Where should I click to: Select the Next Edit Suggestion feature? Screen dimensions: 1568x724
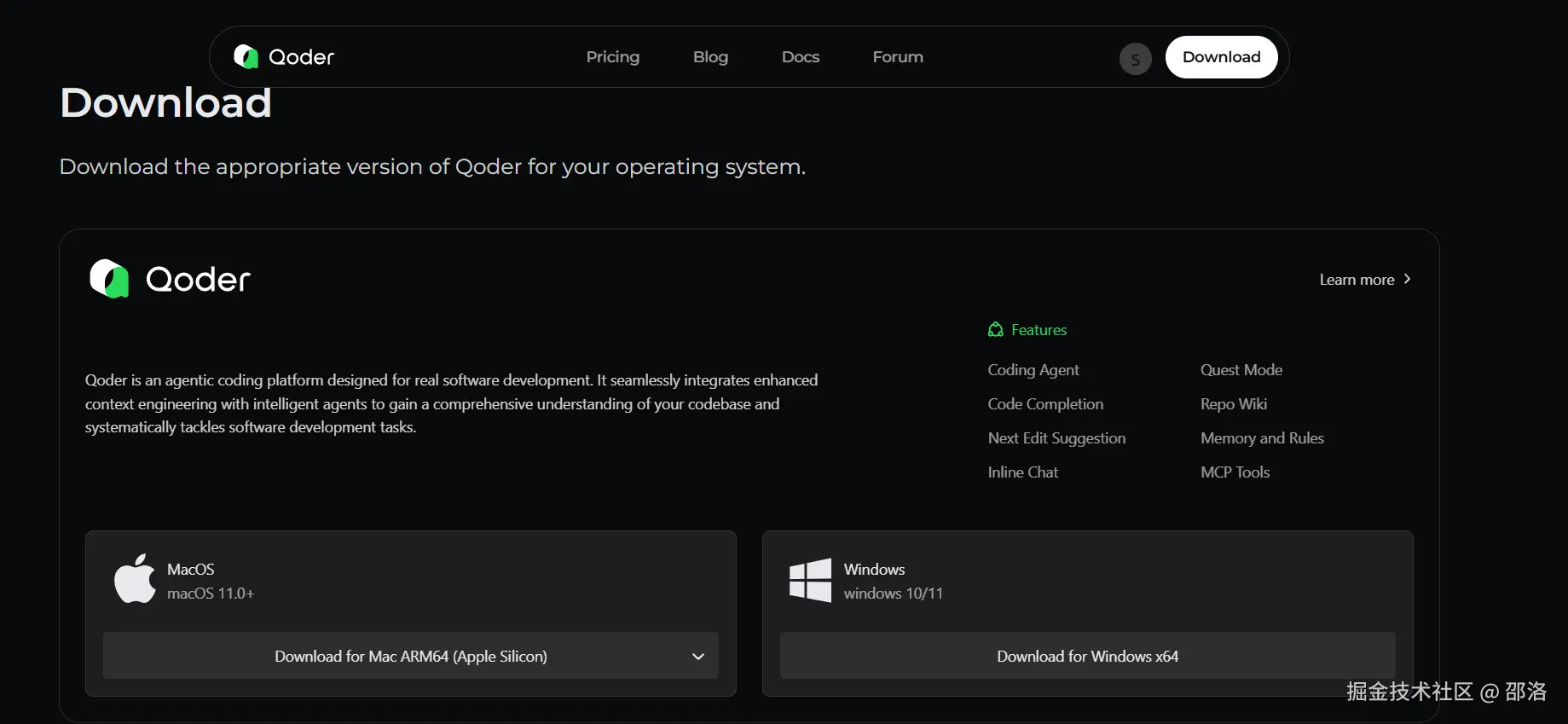(x=1056, y=438)
